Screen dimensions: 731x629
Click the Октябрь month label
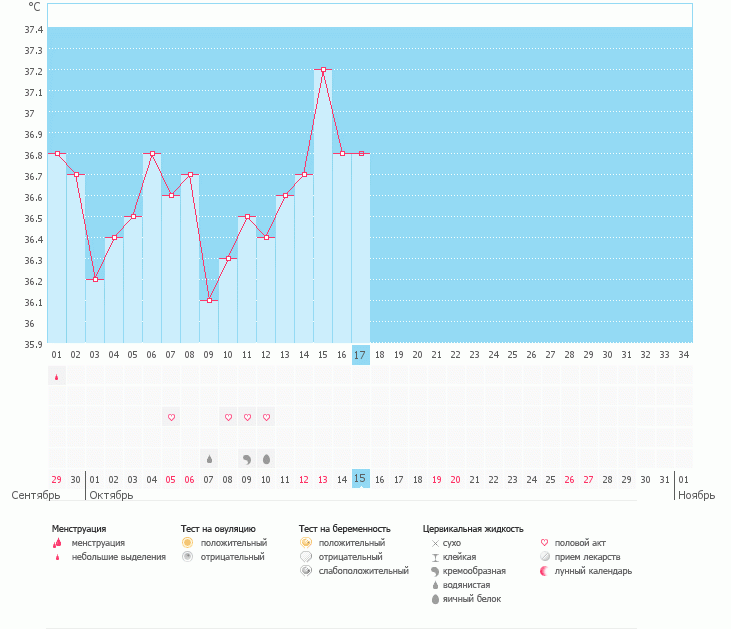point(110,495)
